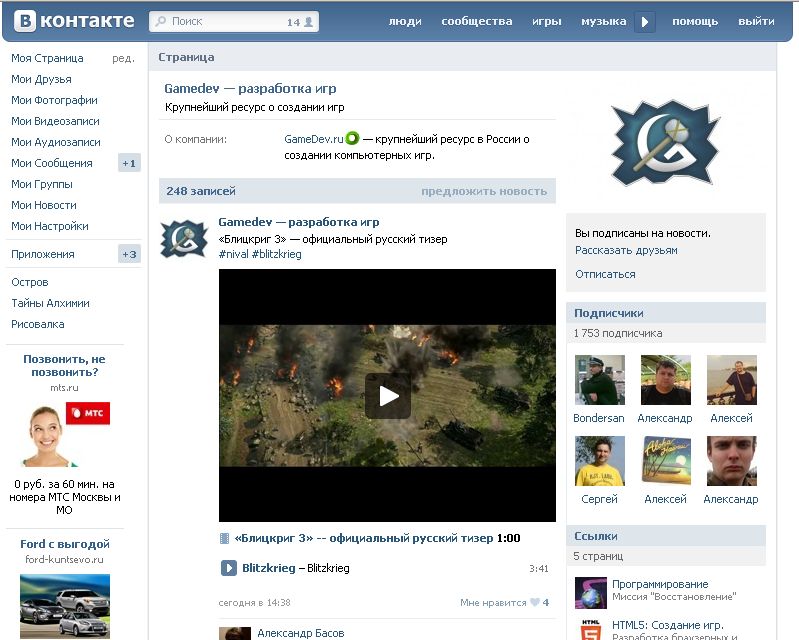The height and width of the screenshot is (640, 799).
Task: Click the Мне нравится label
Action: (493, 602)
